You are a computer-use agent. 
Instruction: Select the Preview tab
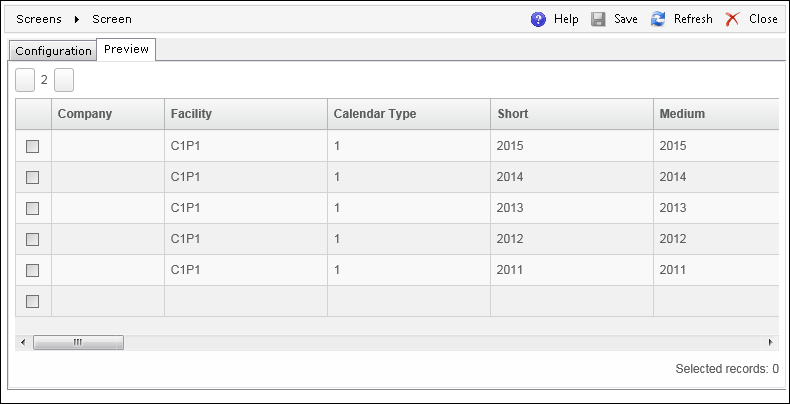coord(126,49)
